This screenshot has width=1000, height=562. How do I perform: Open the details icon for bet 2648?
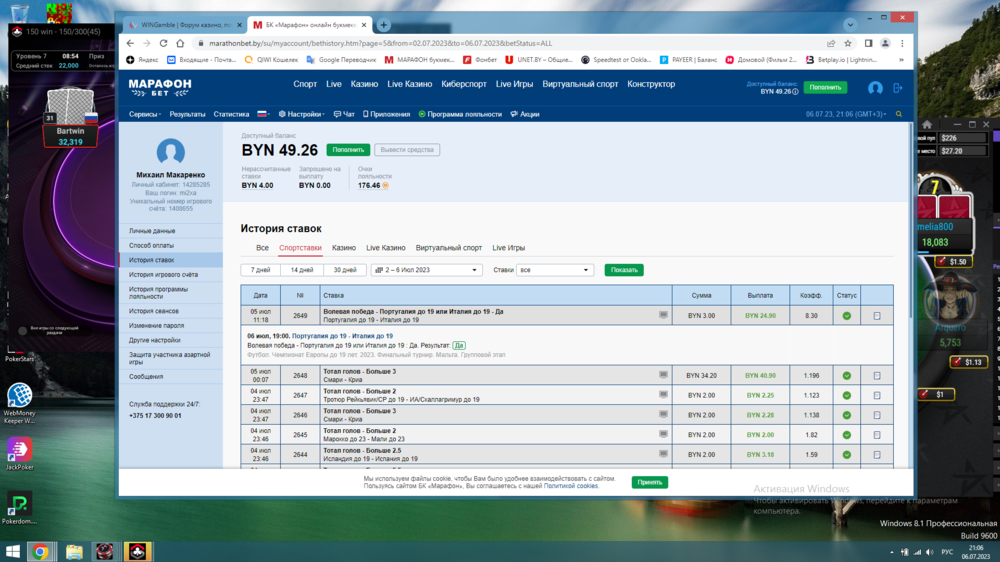(x=876, y=376)
